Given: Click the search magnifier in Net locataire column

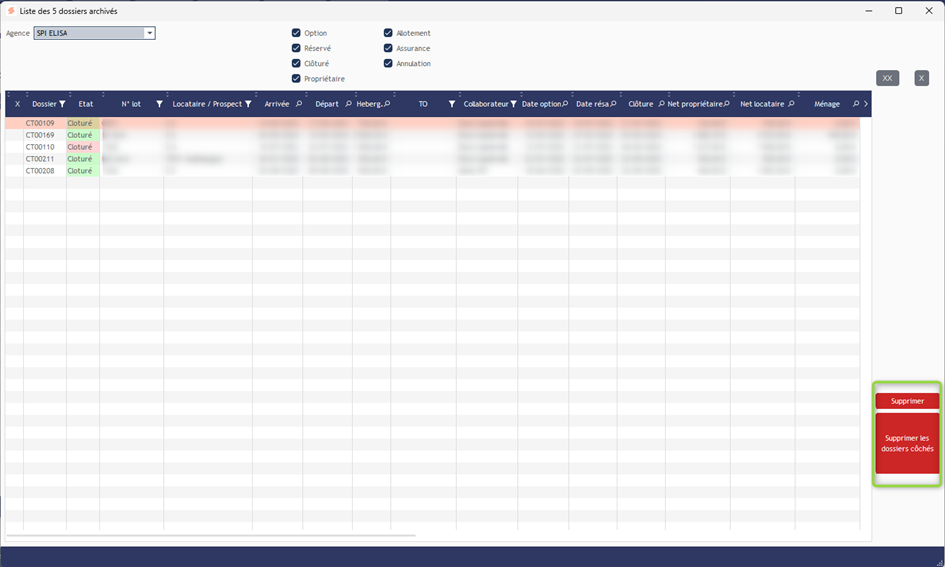Looking at the screenshot, I should tap(790, 104).
